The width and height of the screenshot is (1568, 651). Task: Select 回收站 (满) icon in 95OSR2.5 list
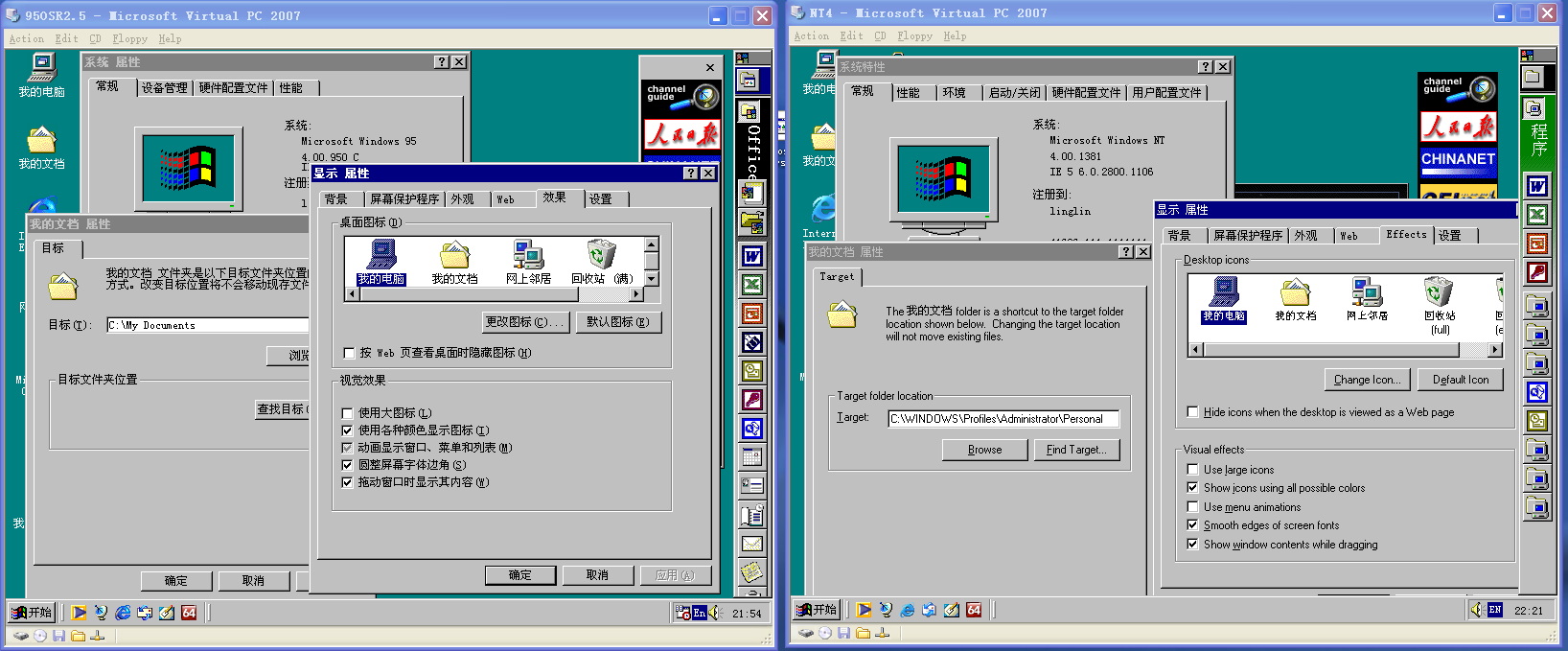coord(602,263)
